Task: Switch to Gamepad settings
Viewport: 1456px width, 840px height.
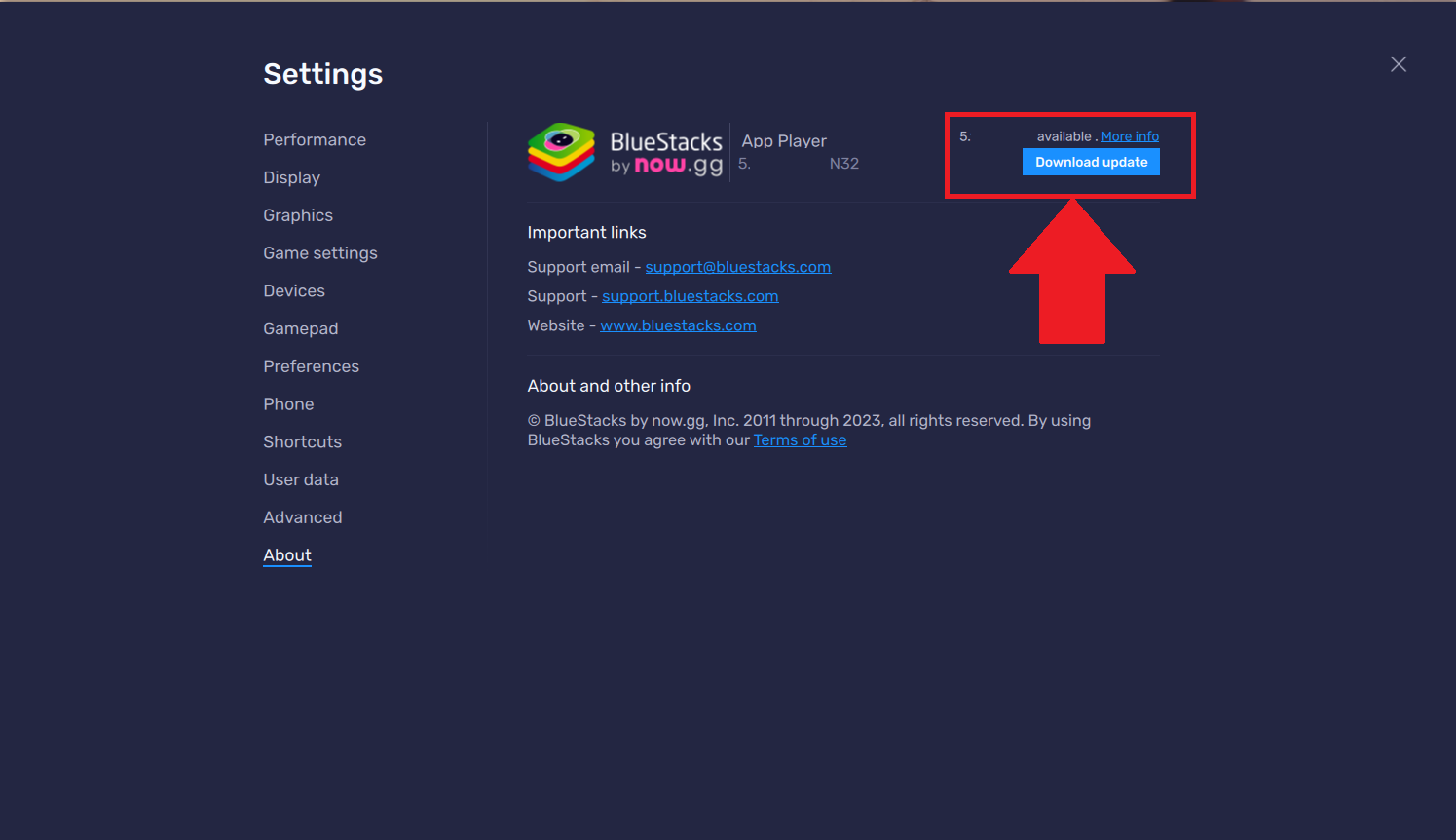Action: 301,328
